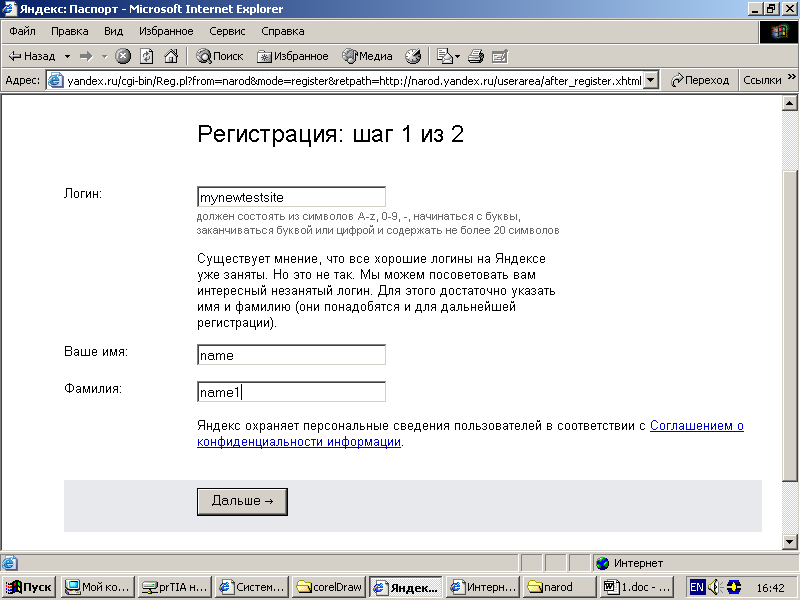Open the Вид menu

(113, 31)
